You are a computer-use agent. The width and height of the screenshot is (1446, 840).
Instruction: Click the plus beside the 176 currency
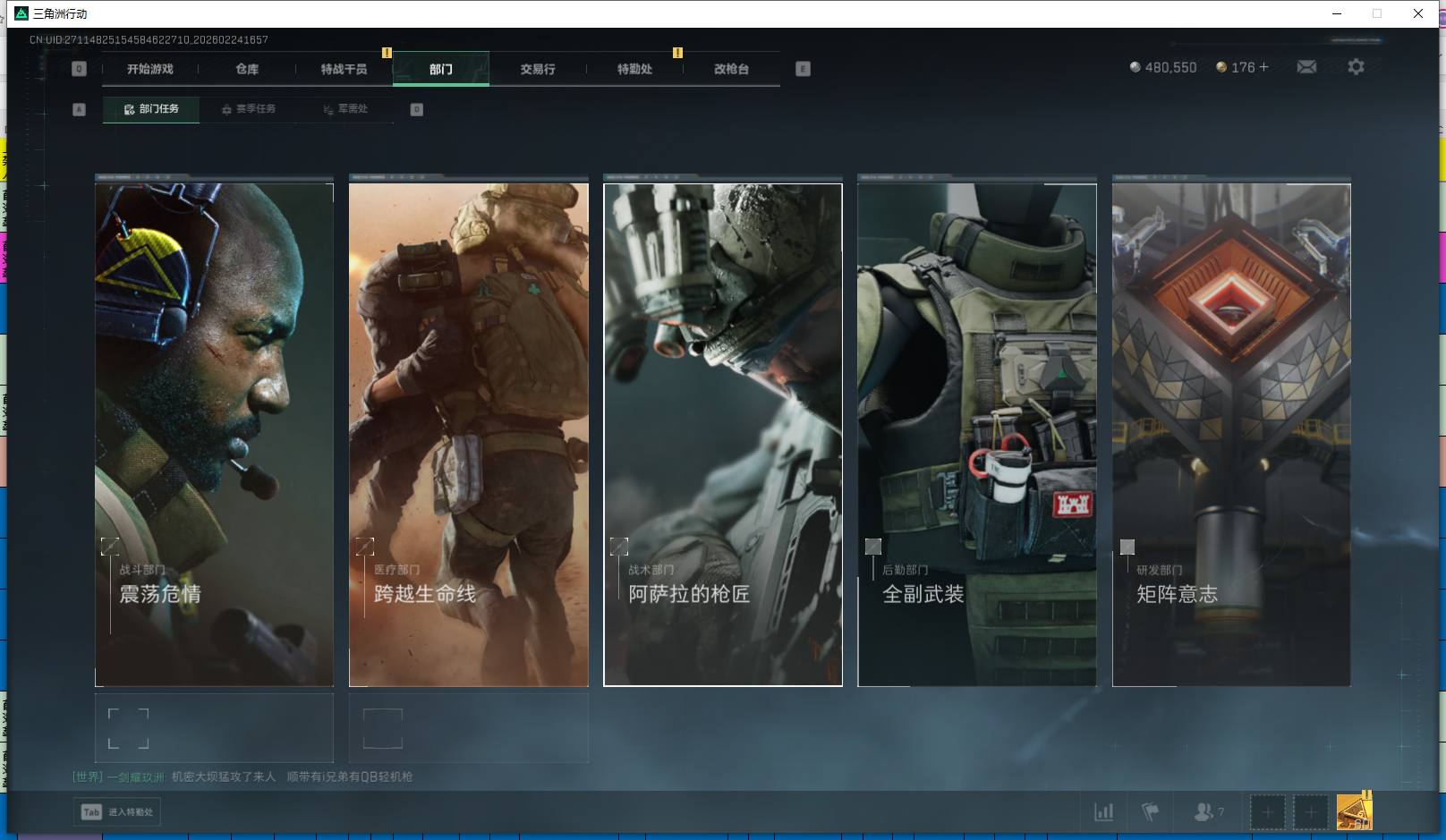[x=1263, y=67]
